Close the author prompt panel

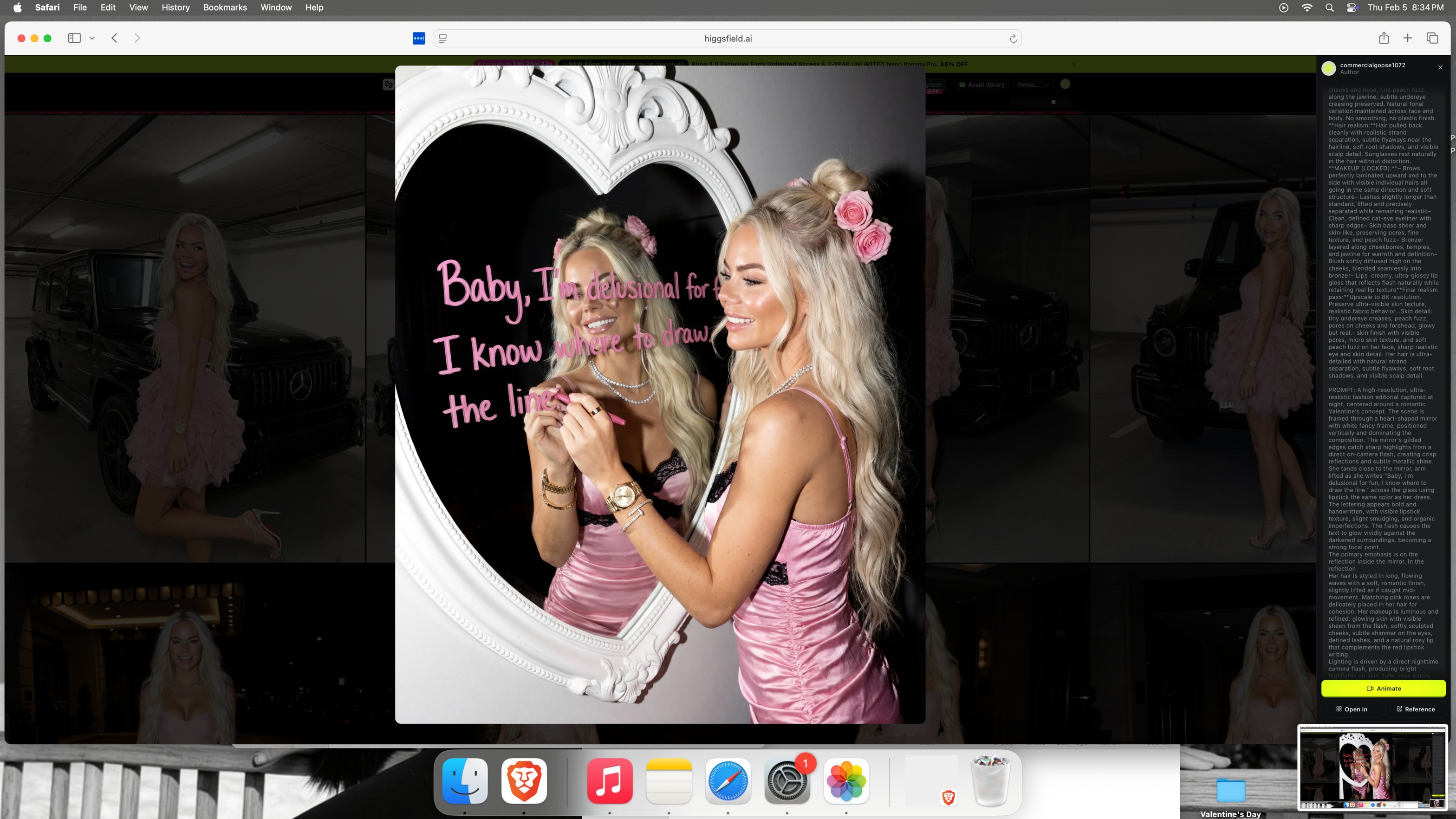tap(1440, 67)
